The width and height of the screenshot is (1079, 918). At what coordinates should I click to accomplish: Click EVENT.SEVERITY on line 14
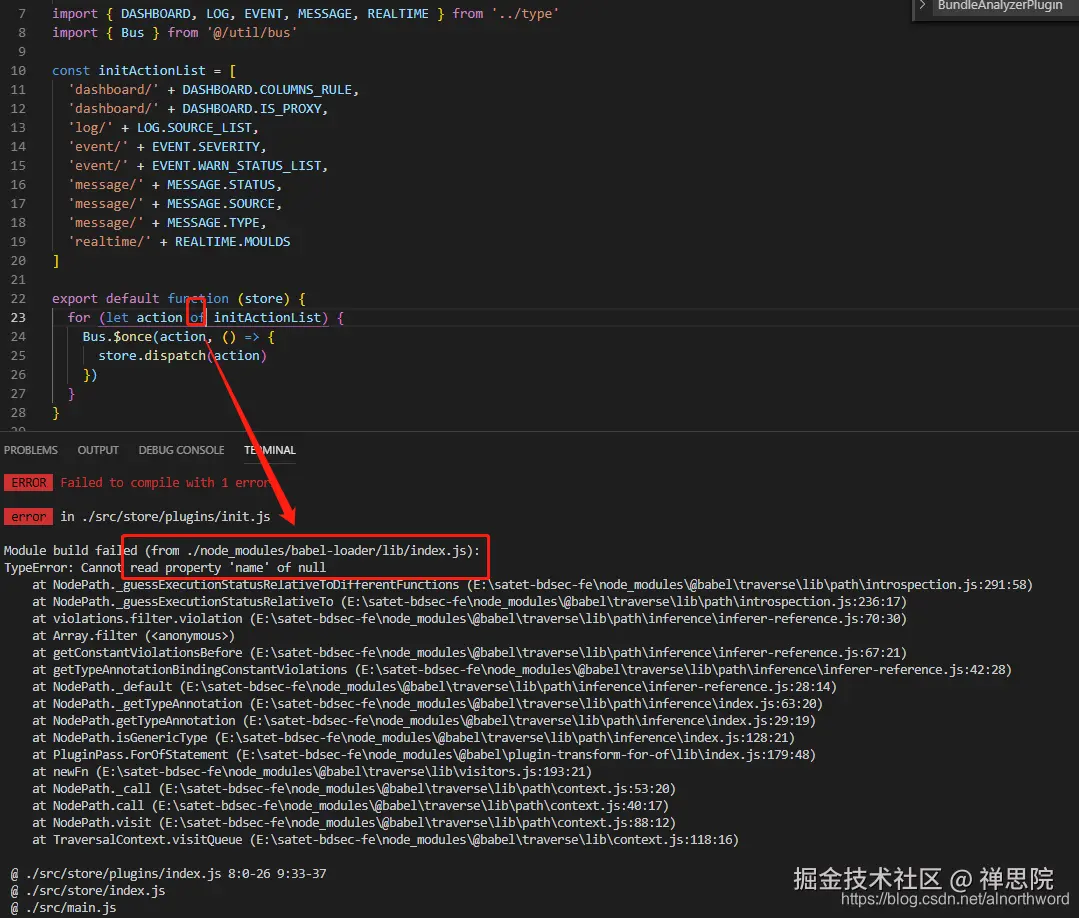pos(206,147)
